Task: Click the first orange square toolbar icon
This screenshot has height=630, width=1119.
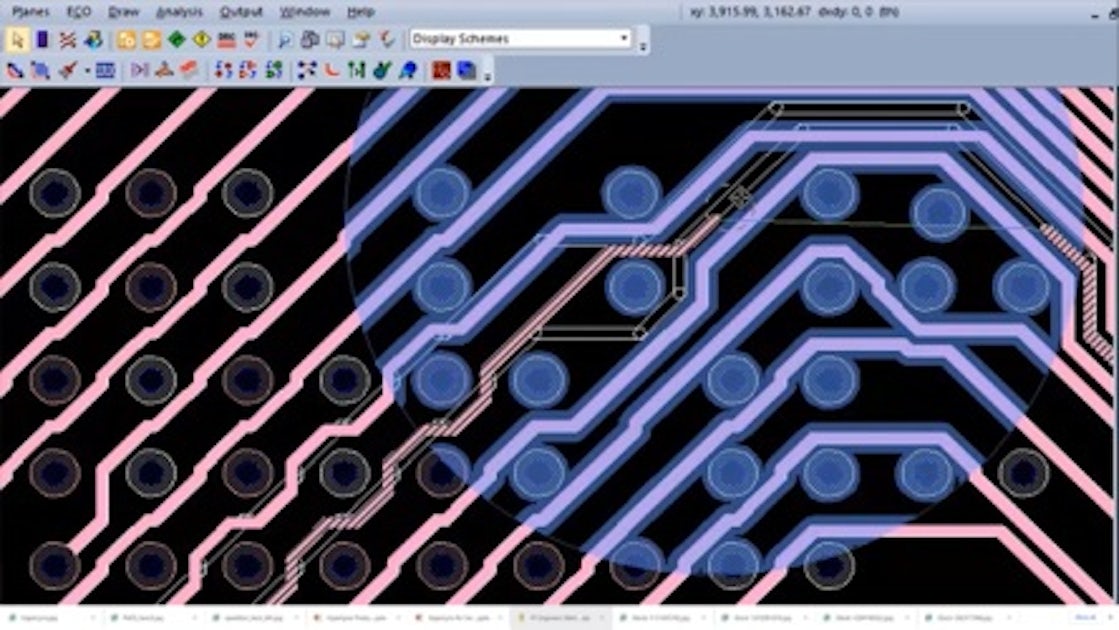Action: 126,39
